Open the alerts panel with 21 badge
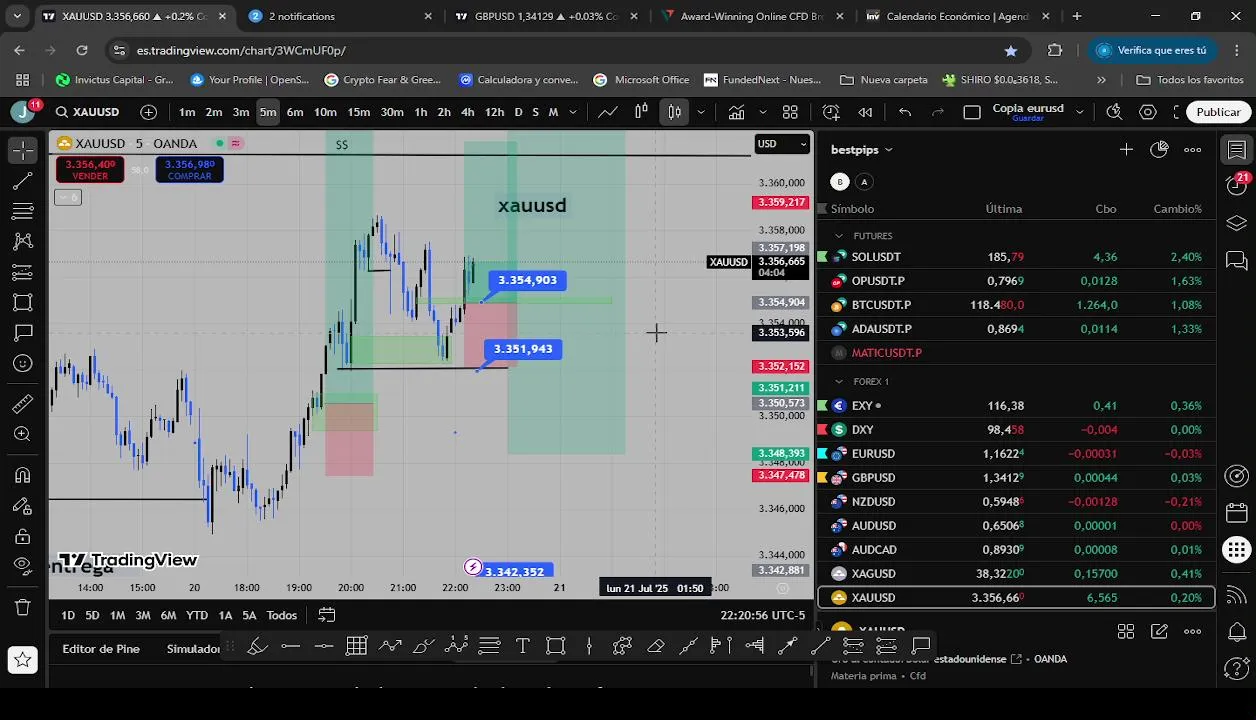 click(x=1237, y=184)
